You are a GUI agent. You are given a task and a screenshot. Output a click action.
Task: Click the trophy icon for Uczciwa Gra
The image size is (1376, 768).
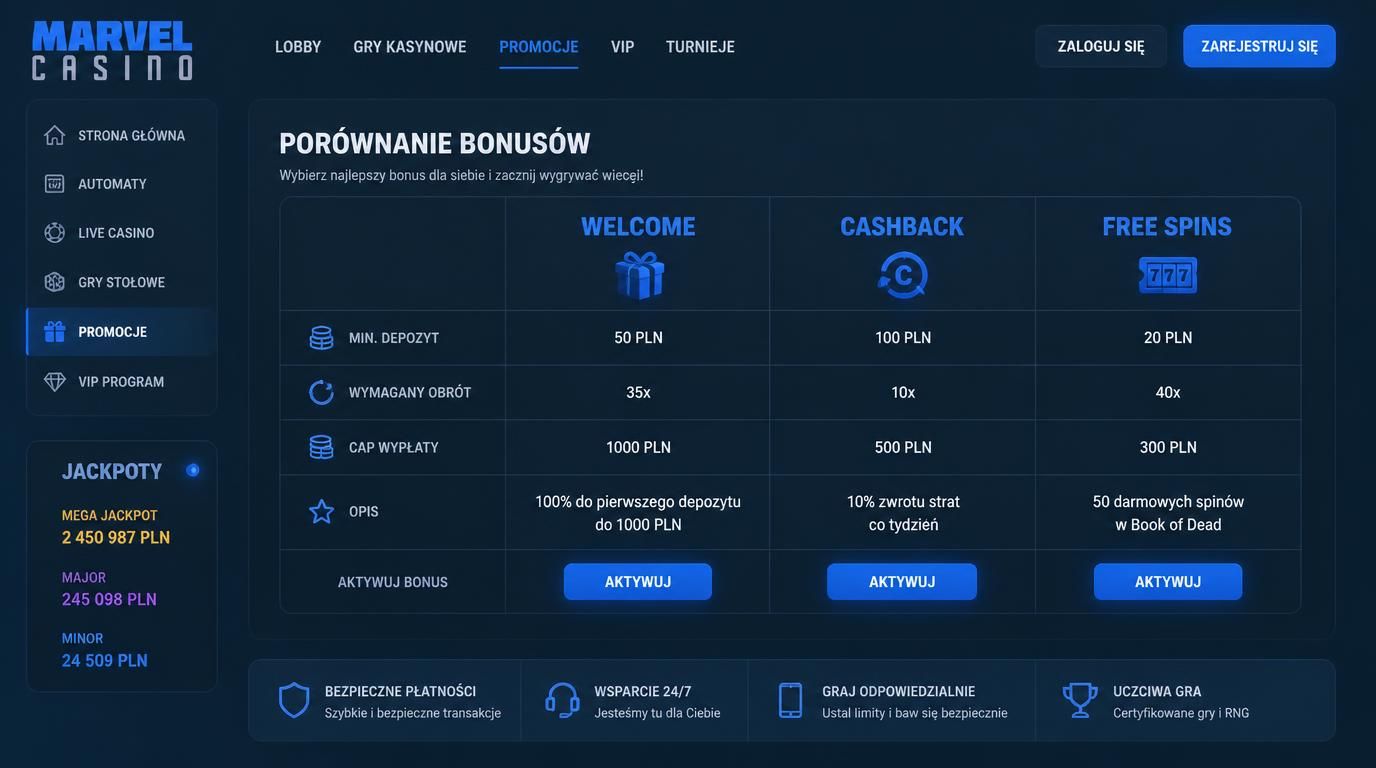pyautogui.click(x=1080, y=700)
